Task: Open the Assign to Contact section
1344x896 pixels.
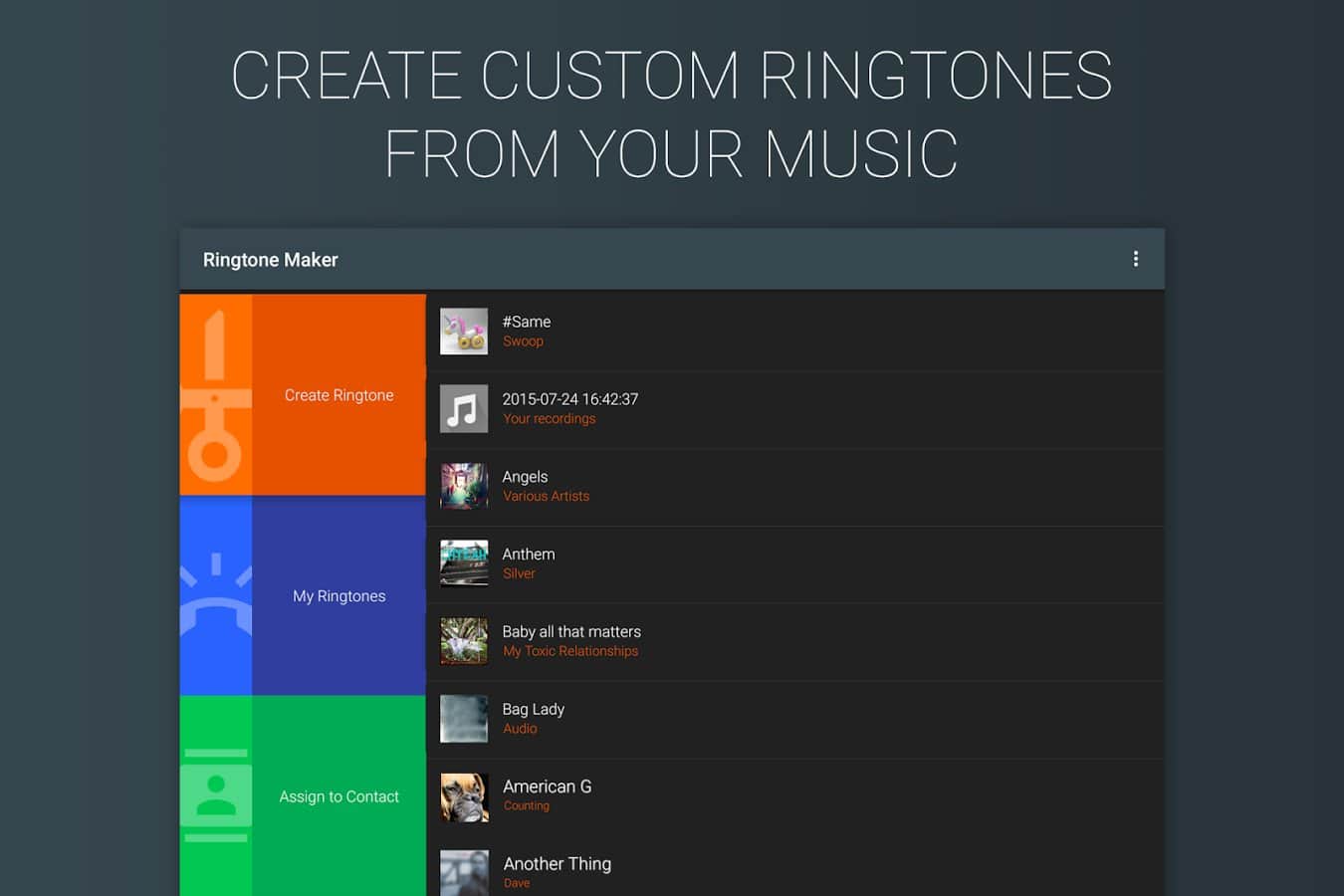Action: (338, 796)
